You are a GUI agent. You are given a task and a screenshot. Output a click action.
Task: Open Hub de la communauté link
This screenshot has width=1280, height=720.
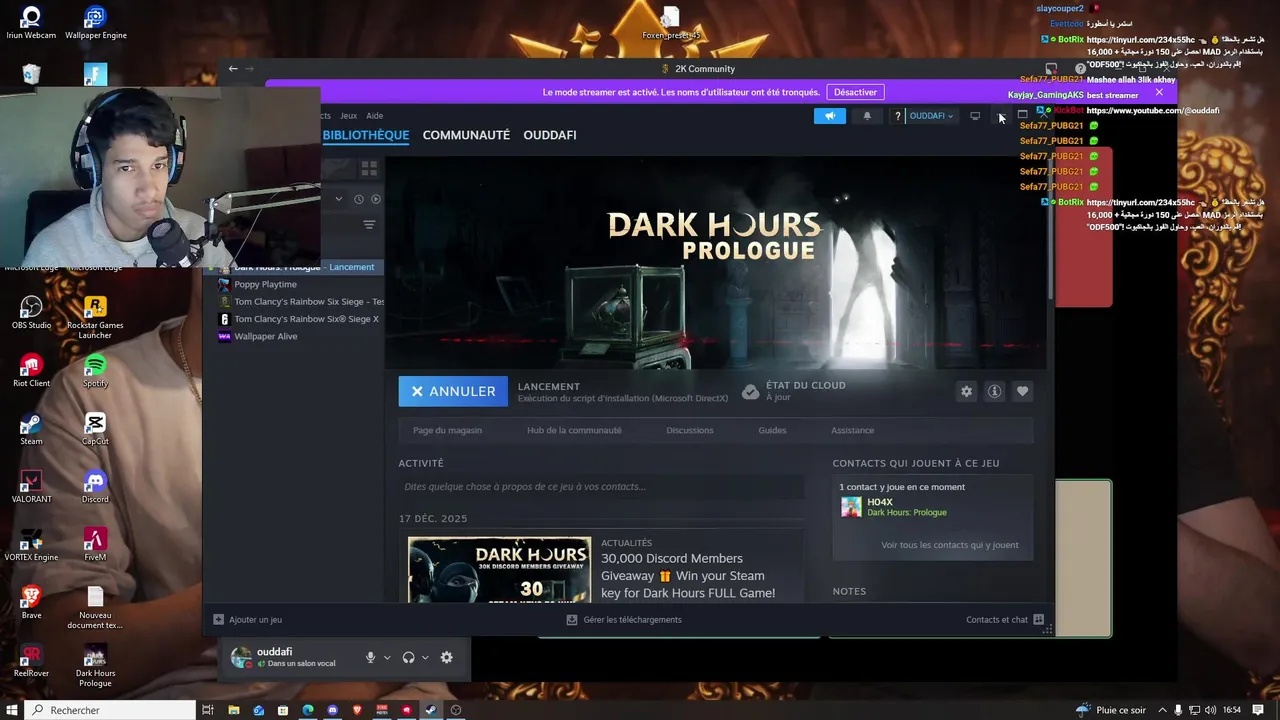[x=574, y=430]
